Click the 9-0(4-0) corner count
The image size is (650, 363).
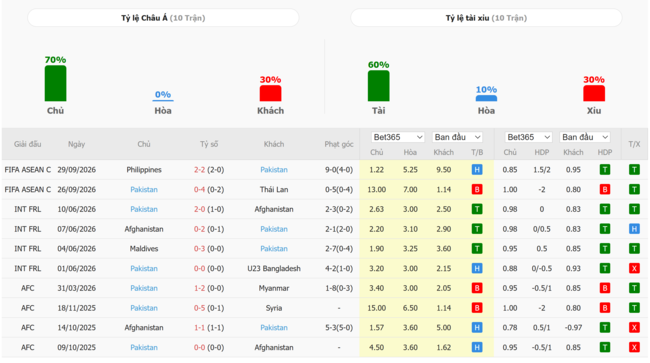339,169
